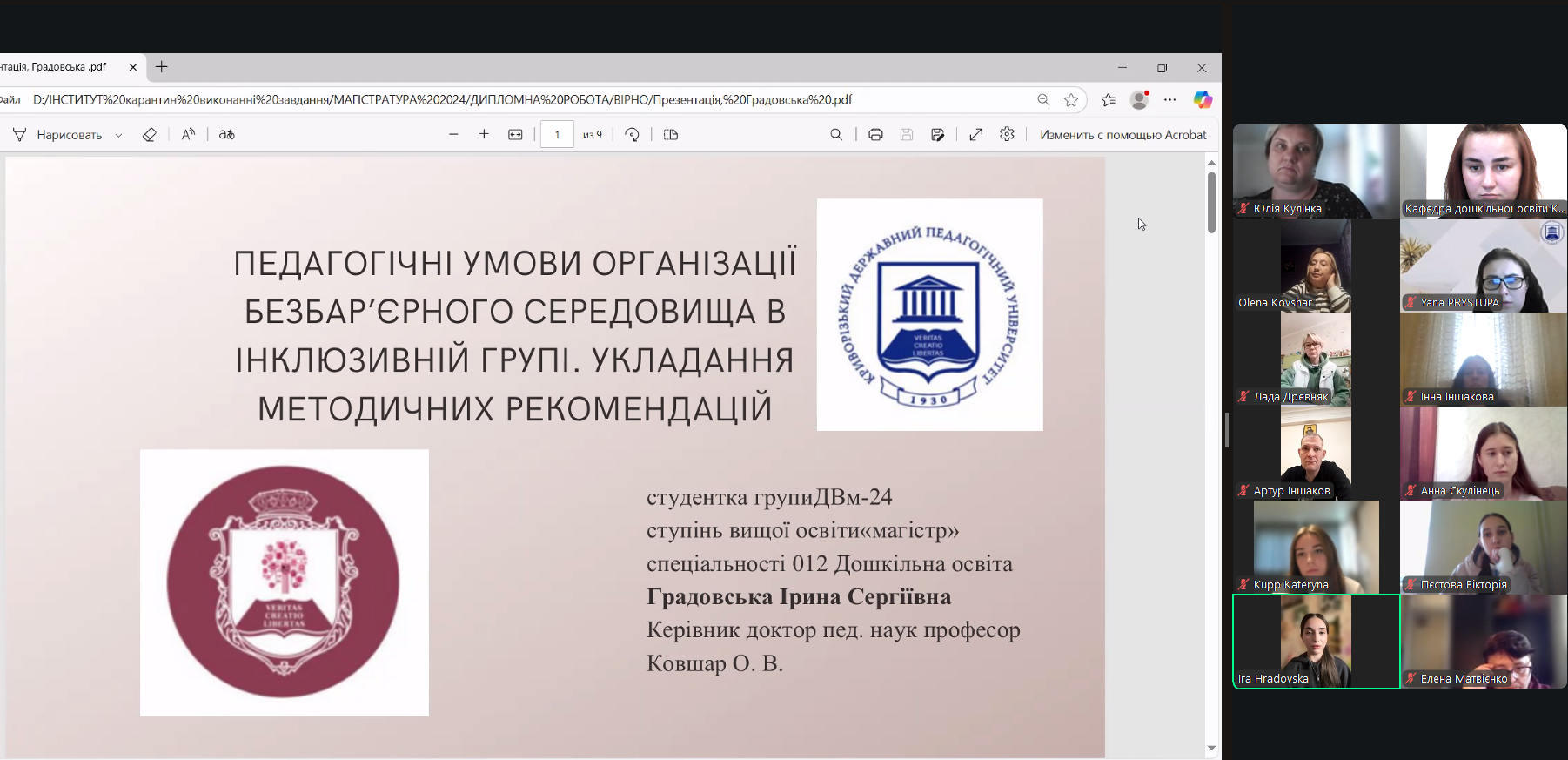Click name label 'Анна Скулінець'

(x=1460, y=491)
